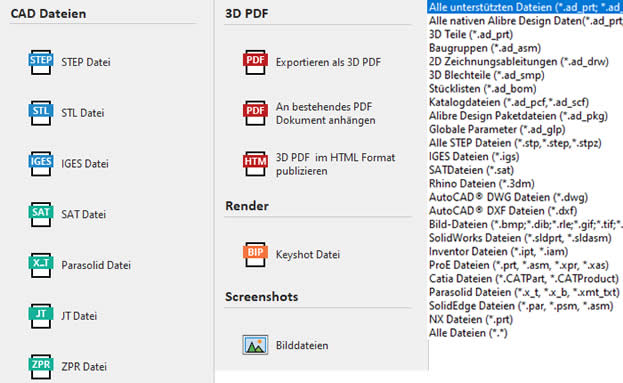Image resolution: width=623 pixels, height=383 pixels.
Task: Select An bestehendes PDF Dokument anhängen
Action: pos(325,113)
